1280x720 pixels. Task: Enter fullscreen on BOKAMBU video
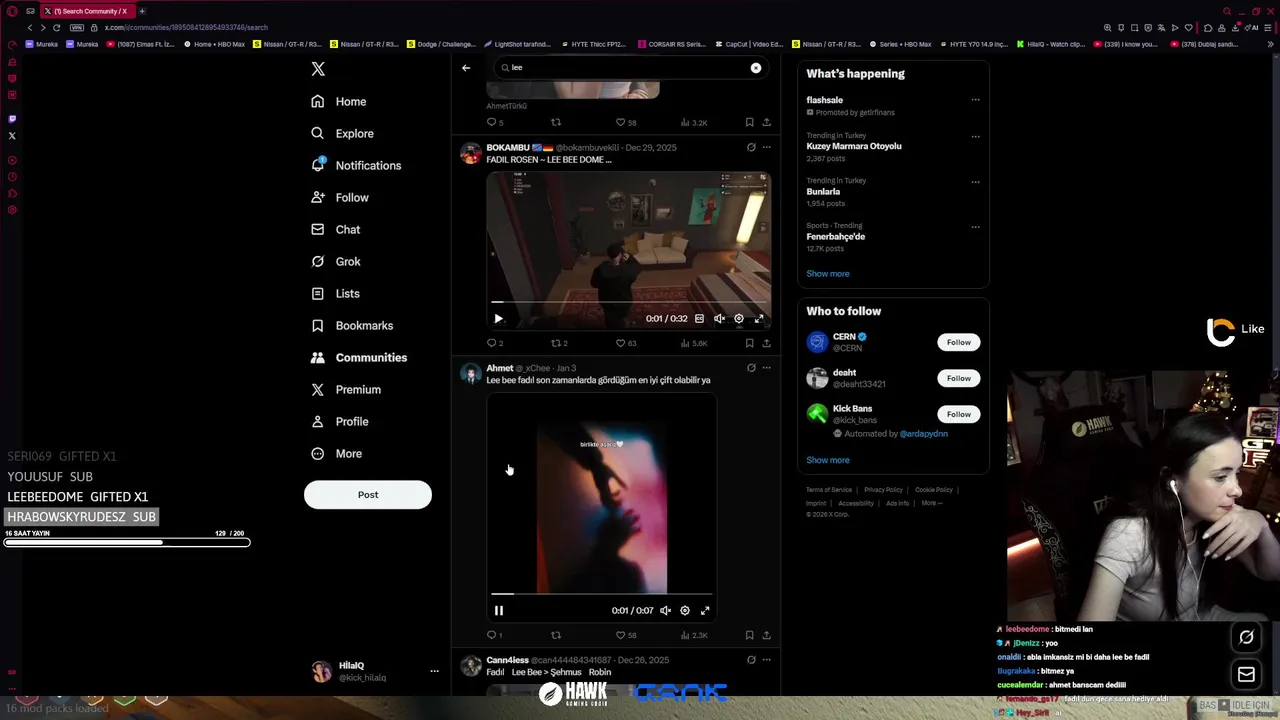759,319
